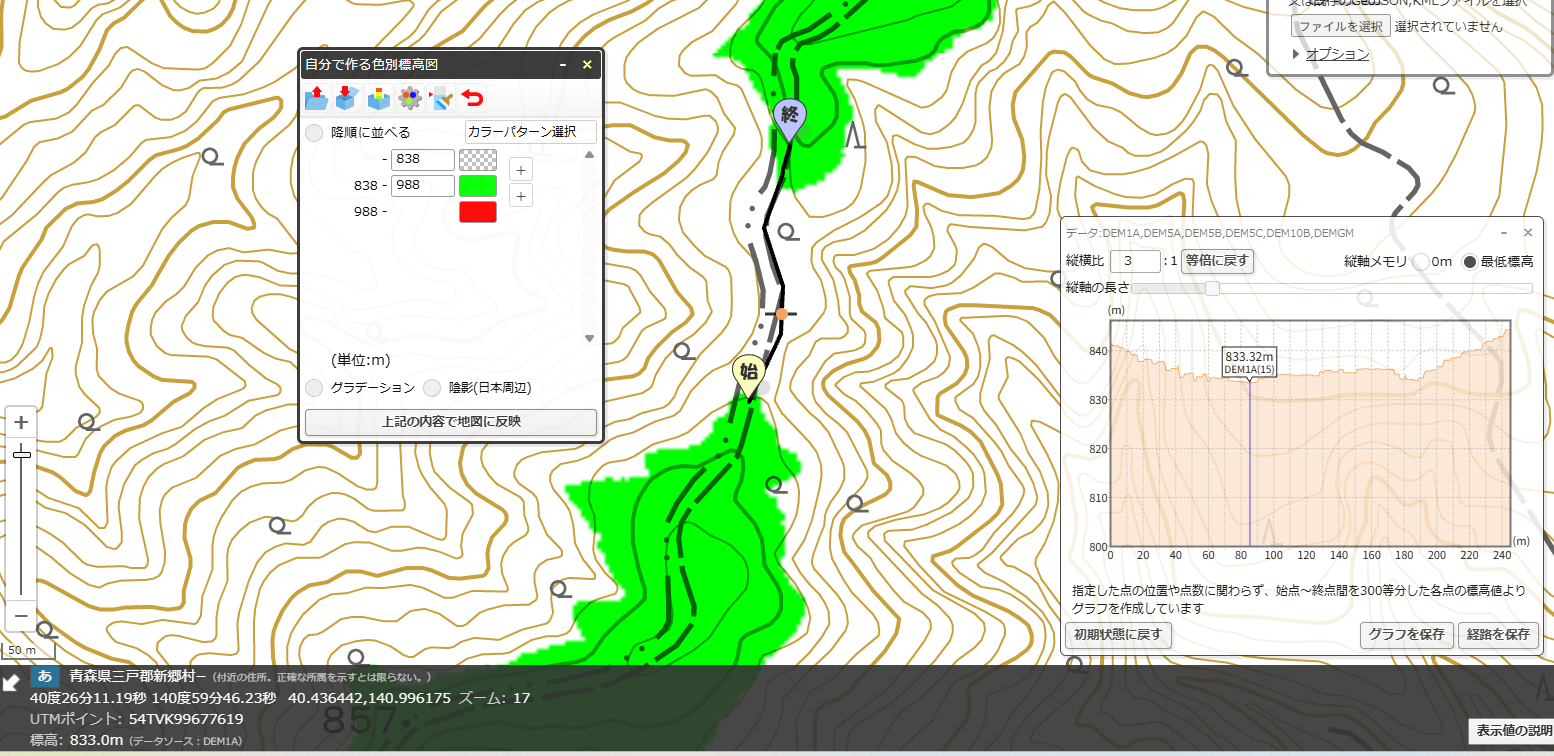
Task: Select the 0m vertical axis radio button
Action: (x=1421, y=262)
